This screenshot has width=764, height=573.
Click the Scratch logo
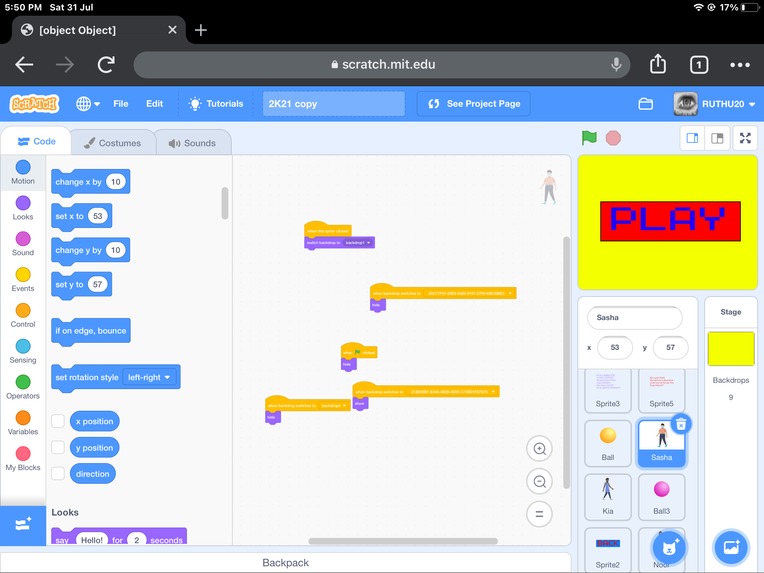click(x=34, y=104)
